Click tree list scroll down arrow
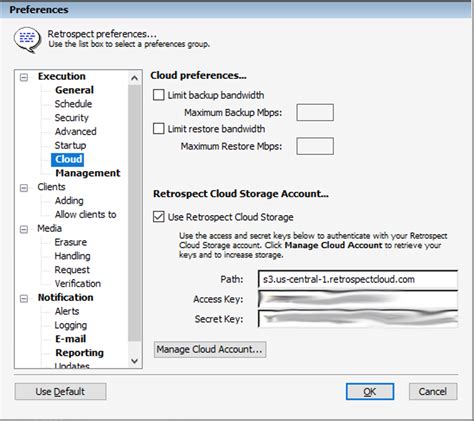This screenshot has width=474, height=421. pos(134,361)
